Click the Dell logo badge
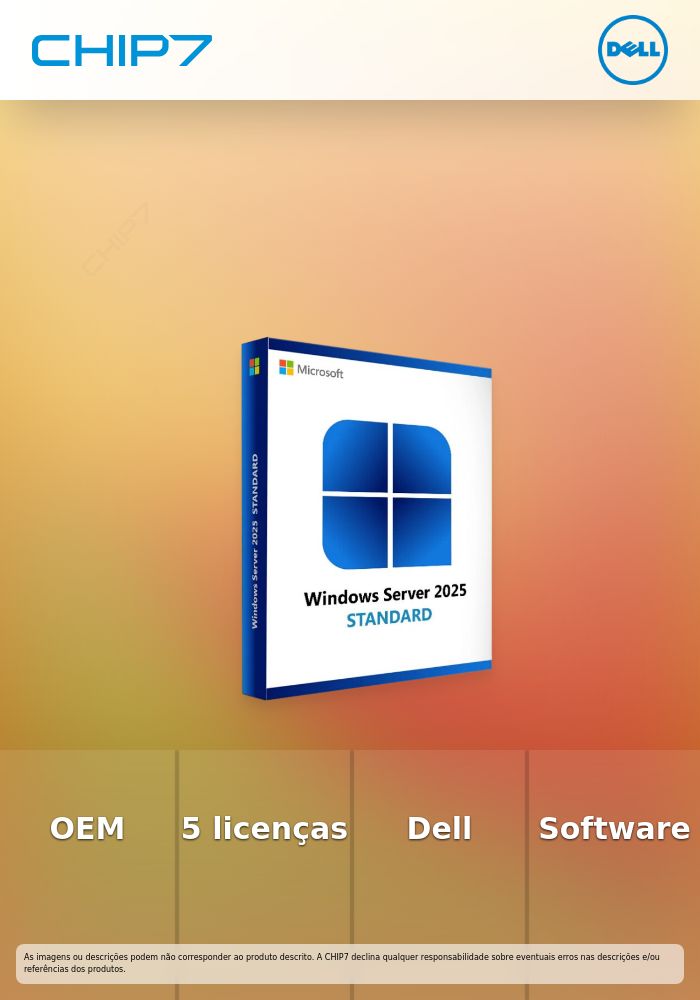Screen dimensions: 700x1000 pyautogui.click(x=632, y=50)
